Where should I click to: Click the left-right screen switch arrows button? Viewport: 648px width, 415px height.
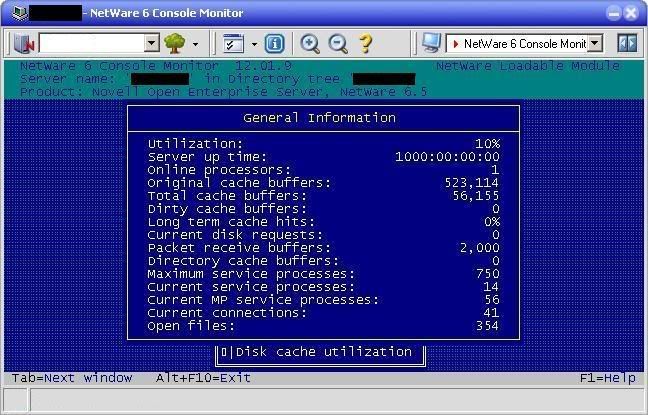point(627,44)
